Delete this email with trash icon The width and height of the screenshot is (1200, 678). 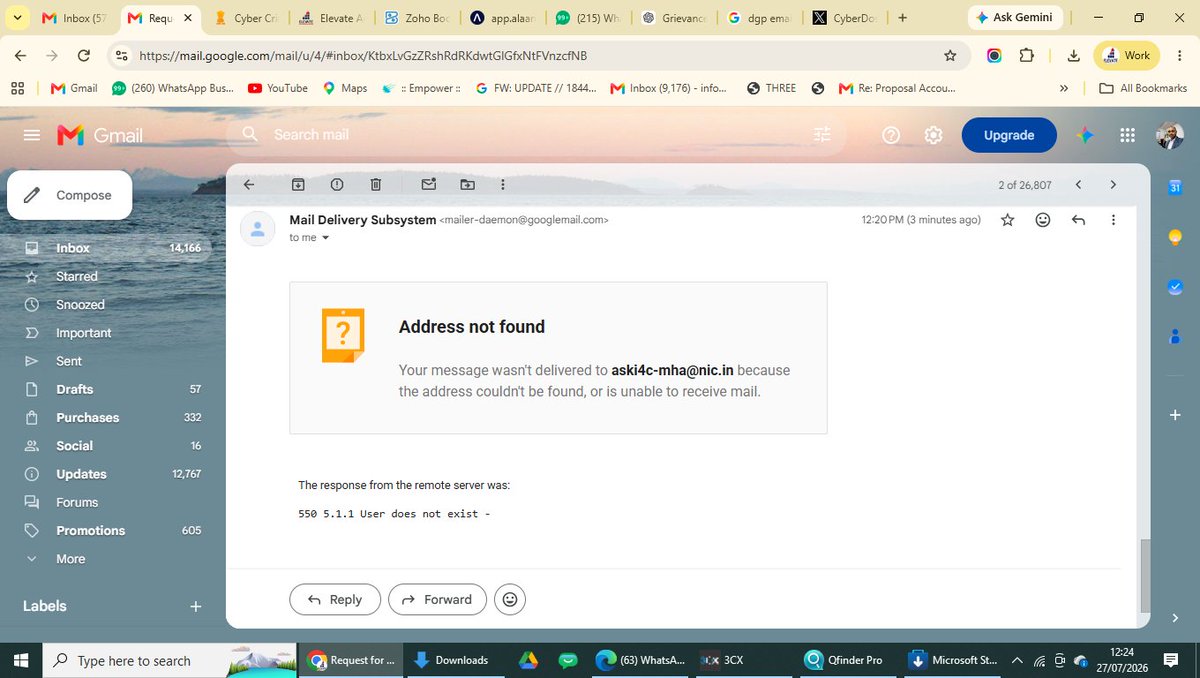376,185
